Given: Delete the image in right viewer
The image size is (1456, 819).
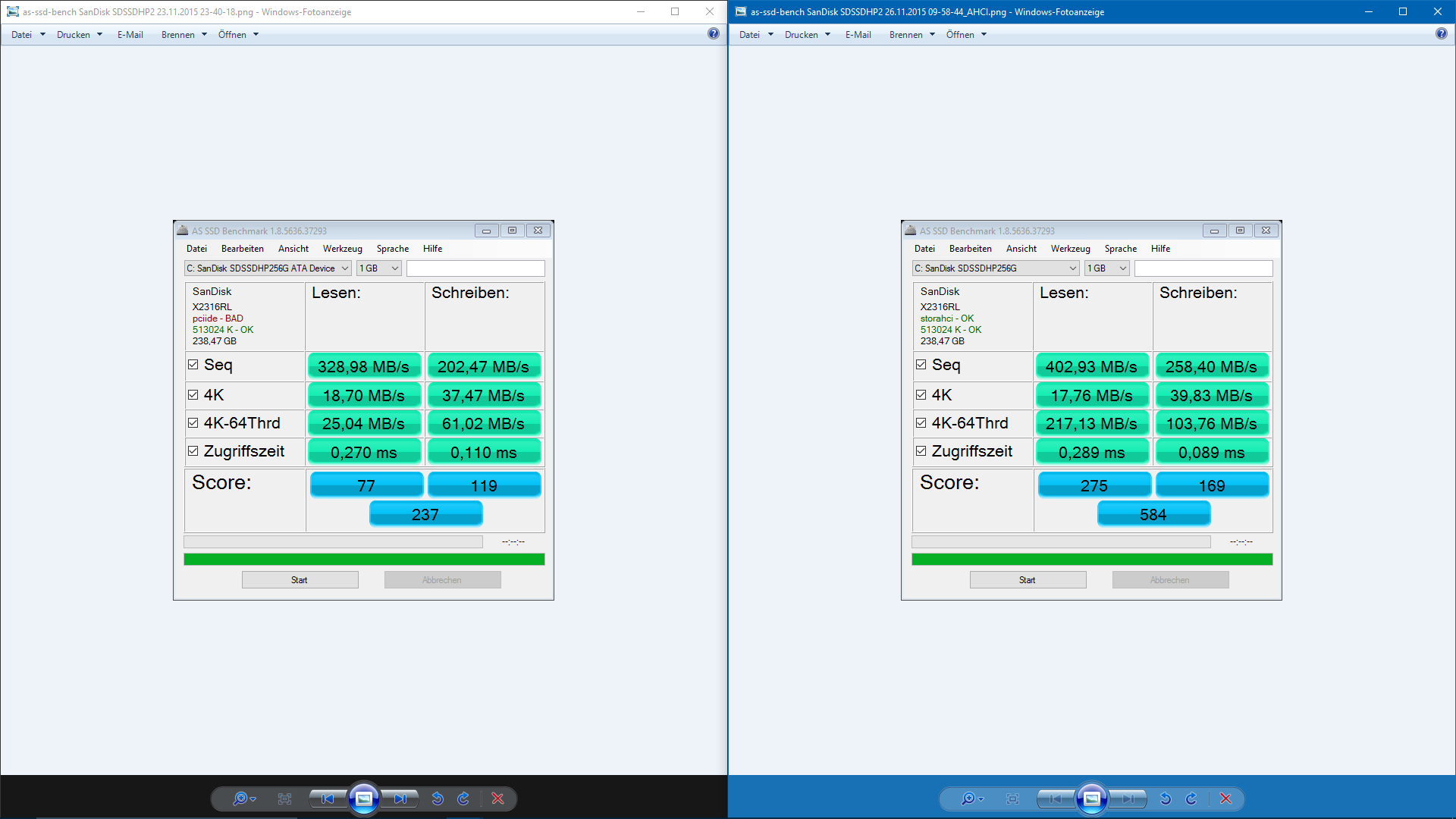Looking at the screenshot, I should point(1225,799).
